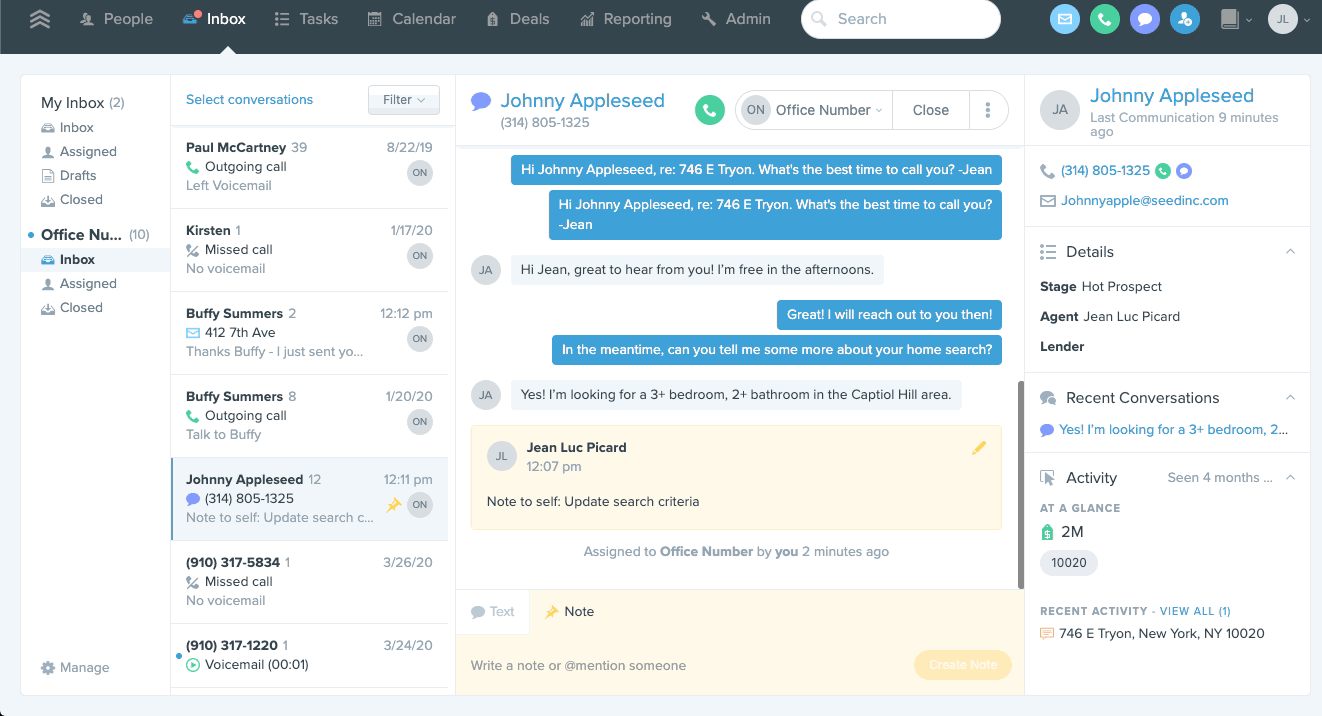The height and width of the screenshot is (716, 1322).
Task: Open the three-dot conversation options menu
Action: [x=988, y=110]
